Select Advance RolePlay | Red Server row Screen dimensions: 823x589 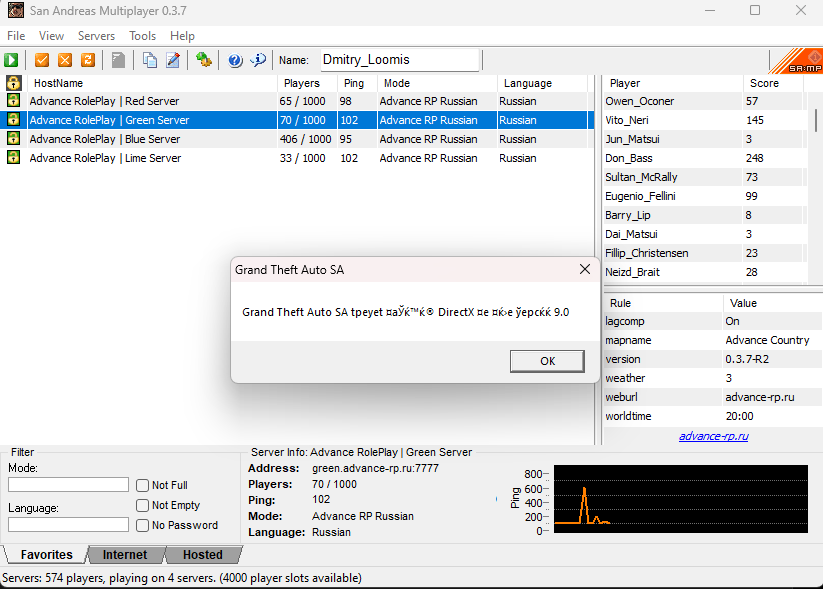[x=297, y=101]
